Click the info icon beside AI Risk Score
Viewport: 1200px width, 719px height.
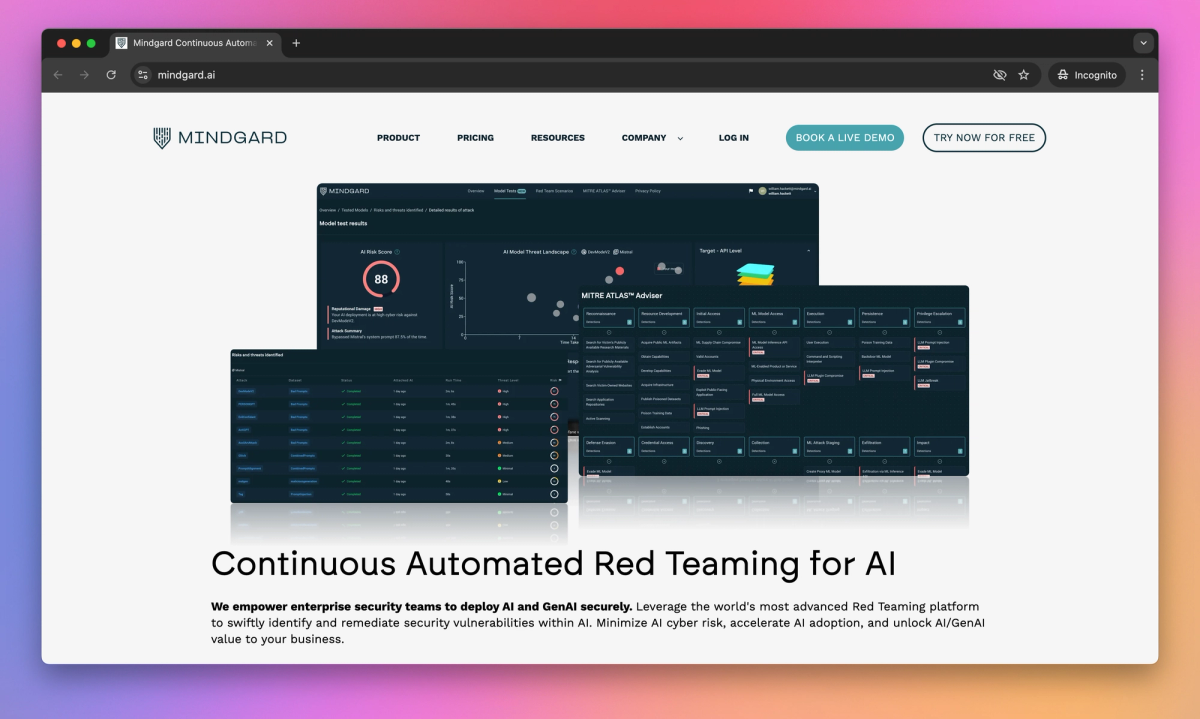[397, 252]
